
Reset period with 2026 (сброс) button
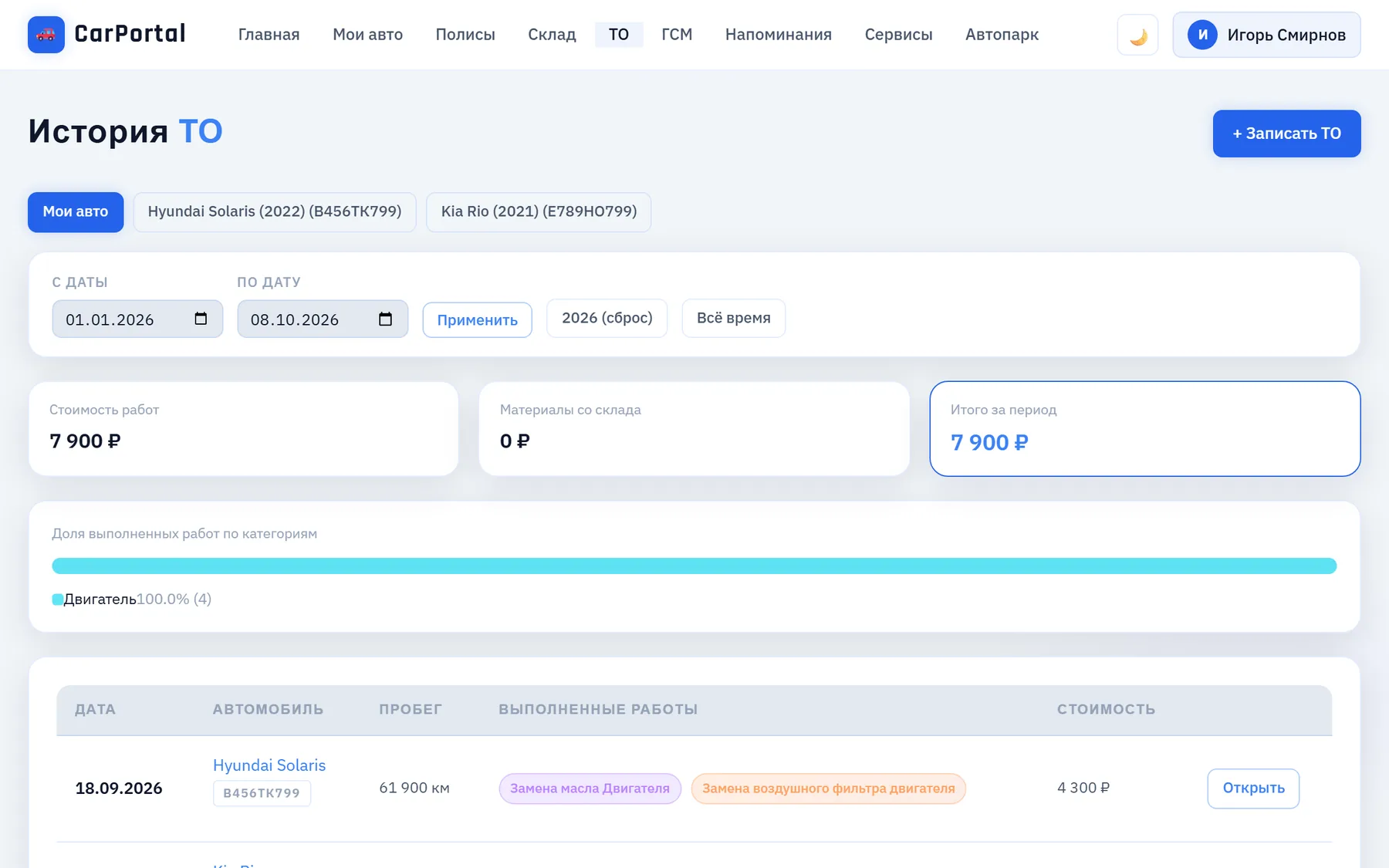[x=607, y=318]
